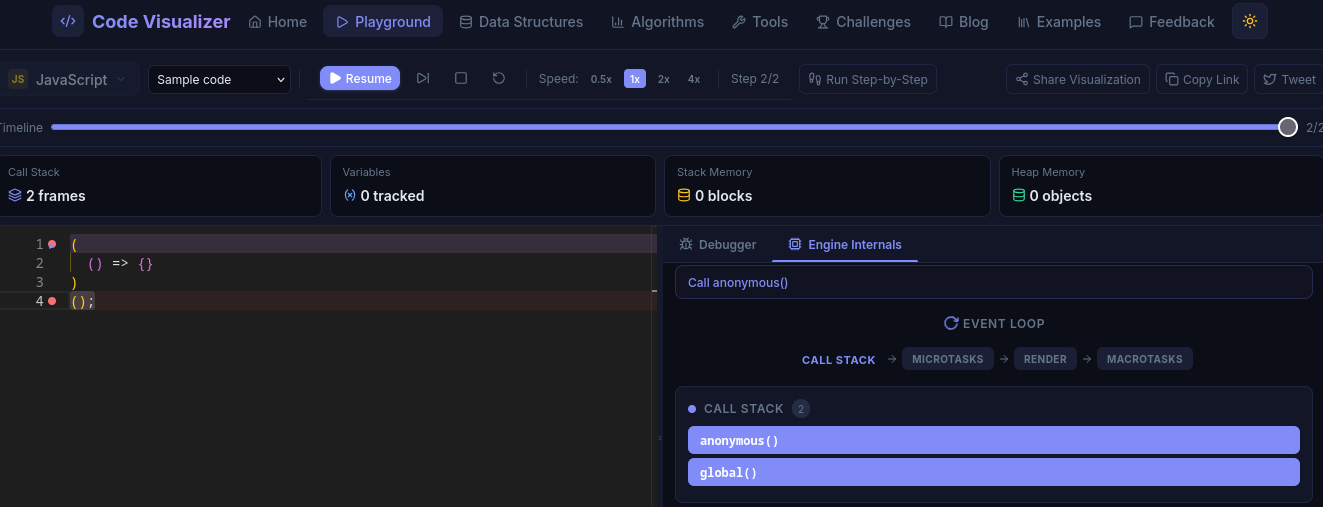Click the arrow function code on line 2

[x=120, y=263]
